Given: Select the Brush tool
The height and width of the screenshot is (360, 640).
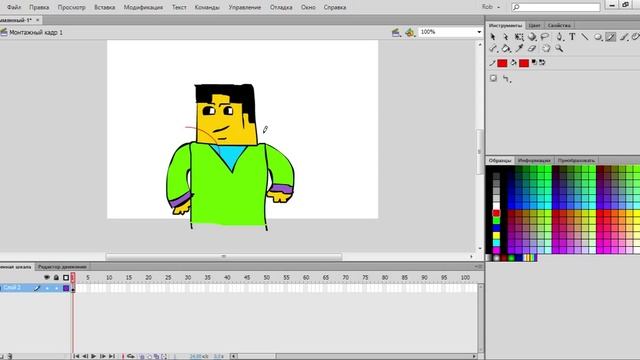Looking at the screenshot, I should point(624,37).
